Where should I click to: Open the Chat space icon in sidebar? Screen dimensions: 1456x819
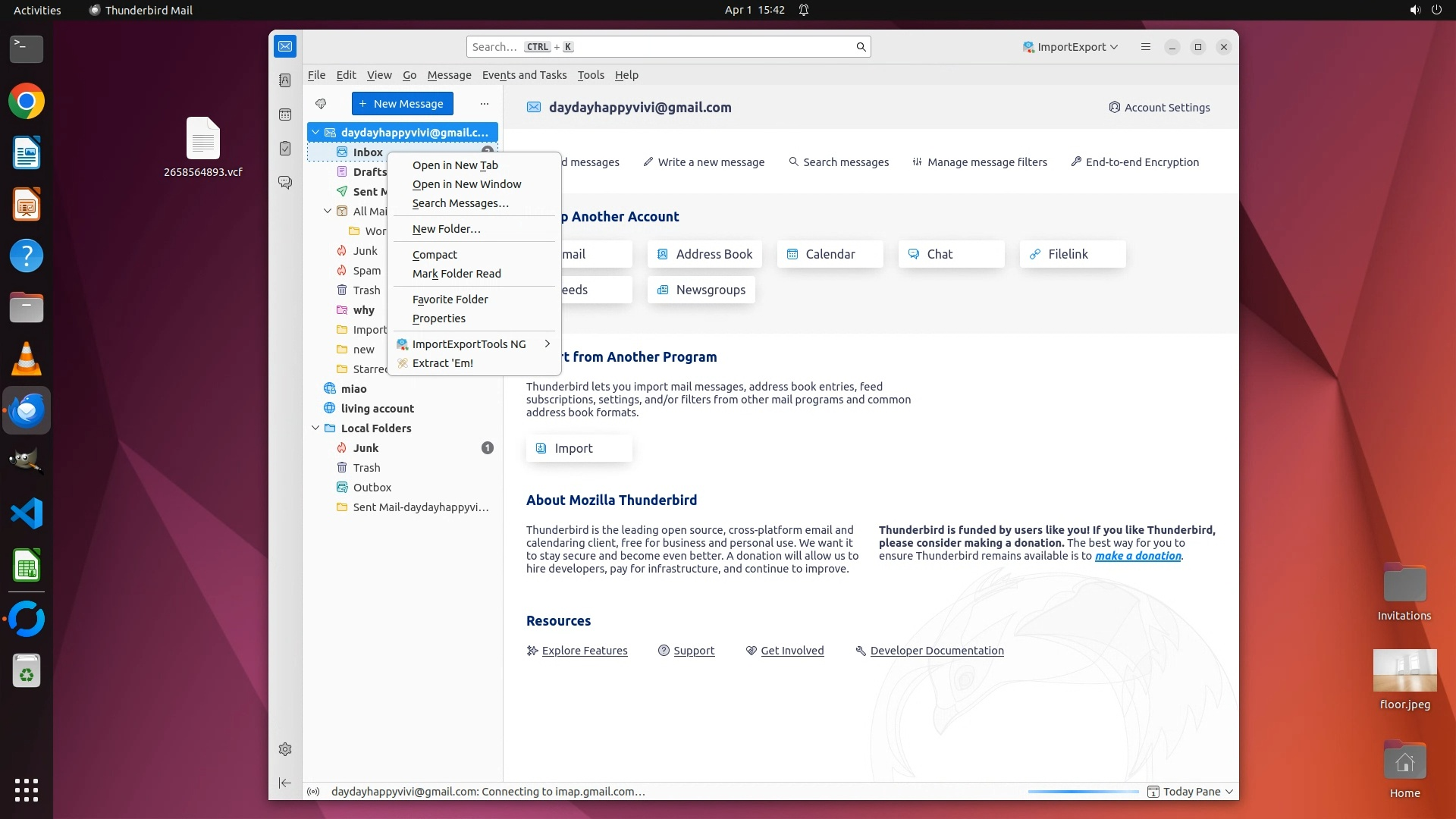pos(285,183)
